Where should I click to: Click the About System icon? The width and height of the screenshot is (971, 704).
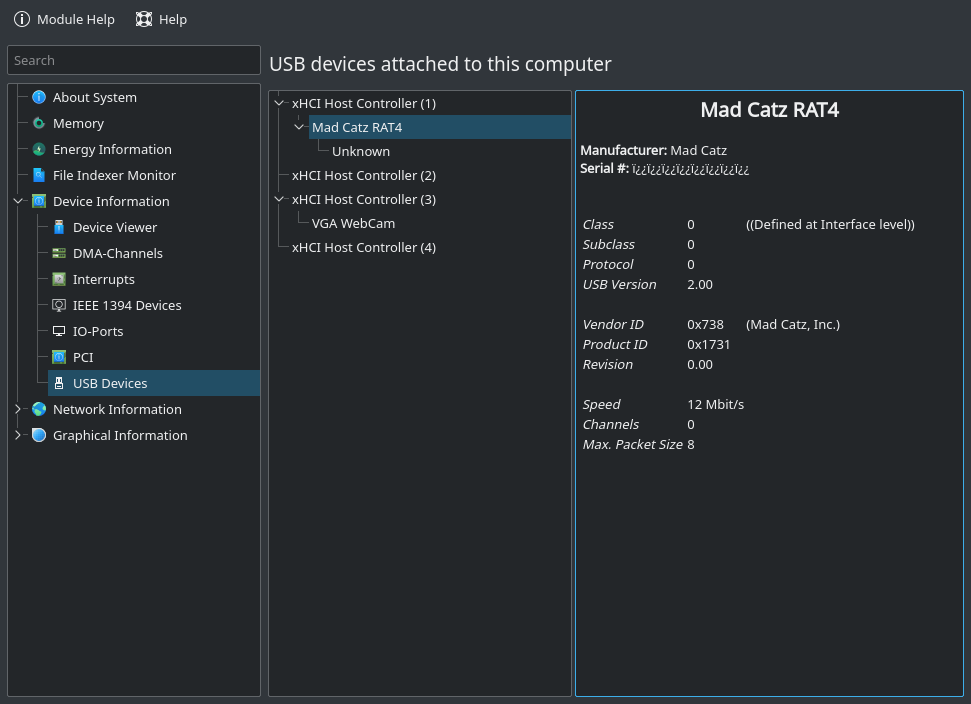click(39, 97)
